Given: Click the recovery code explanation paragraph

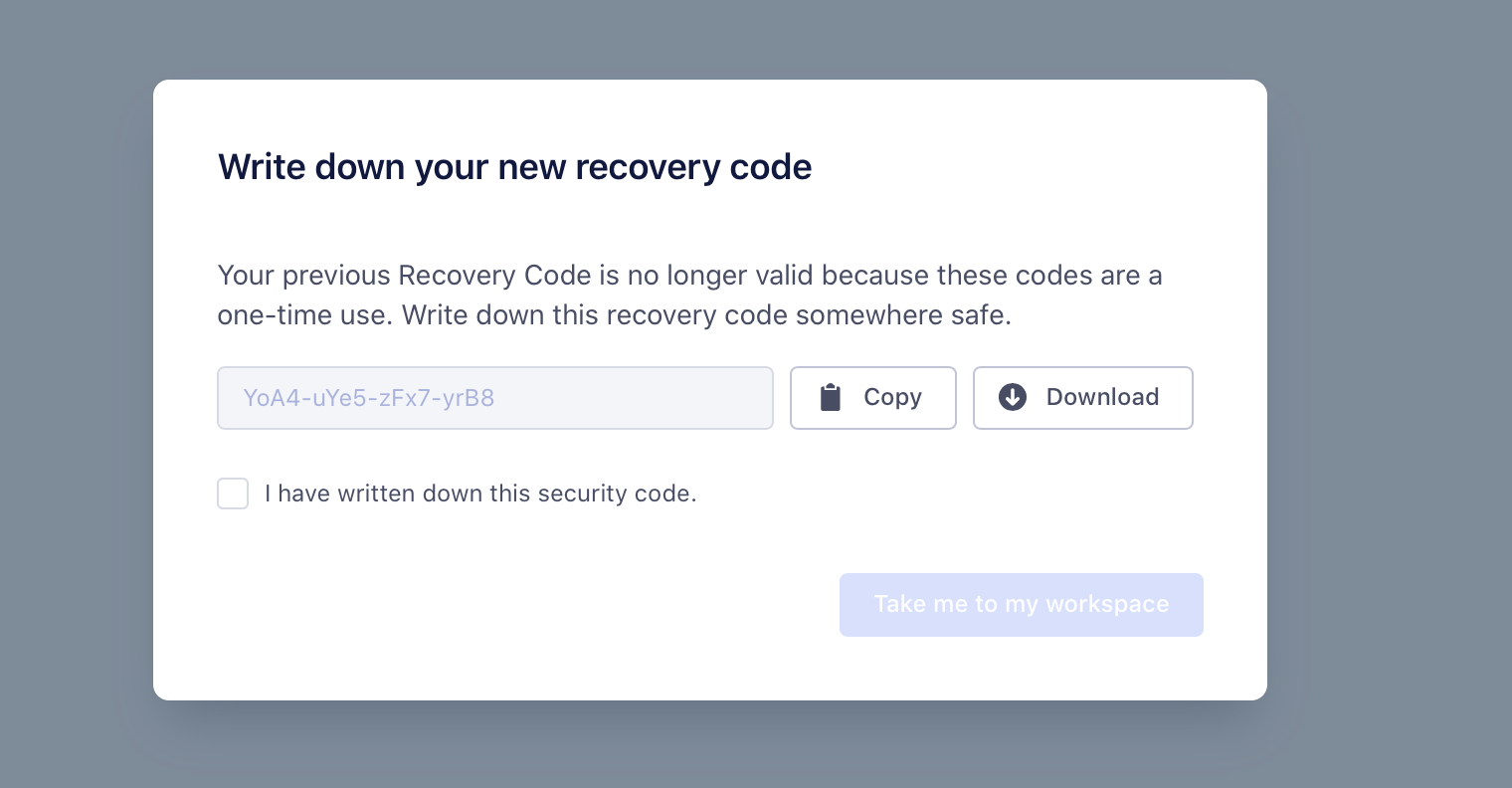Looking at the screenshot, I should [x=689, y=295].
